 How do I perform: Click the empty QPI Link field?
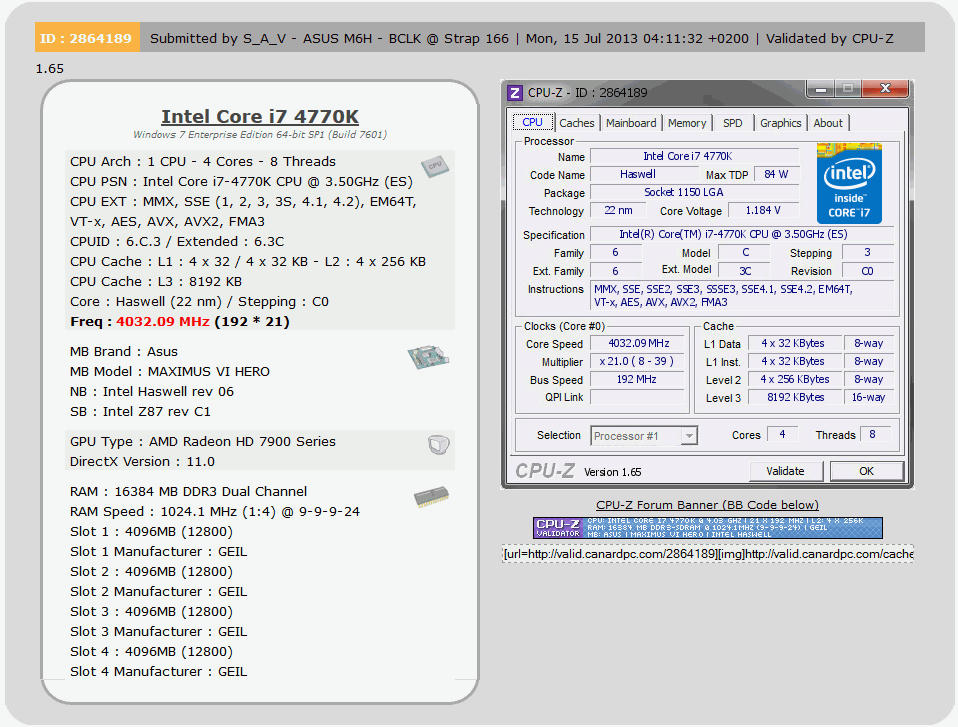(x=638, y=398)
